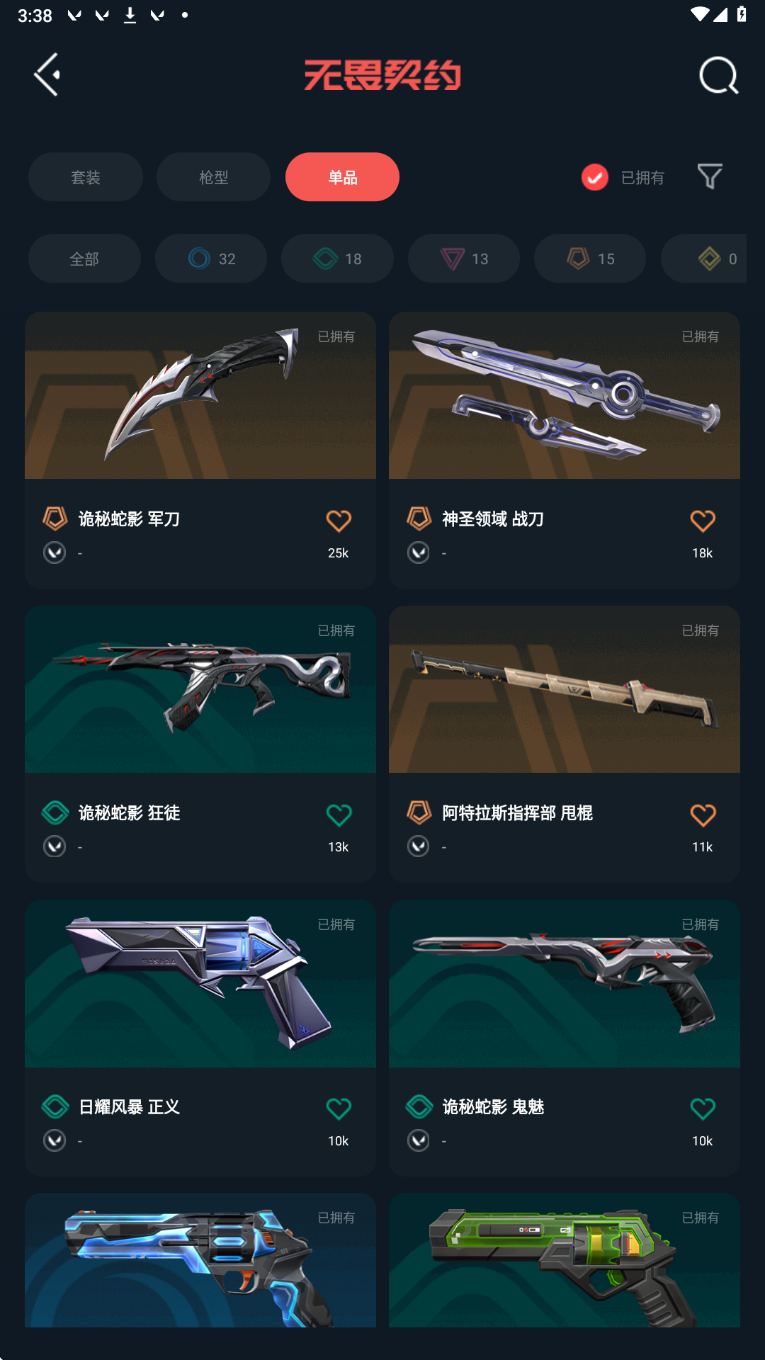Filter by blue circle tier 32
This screenshot has height=1360, width=765.
[211, 259]
